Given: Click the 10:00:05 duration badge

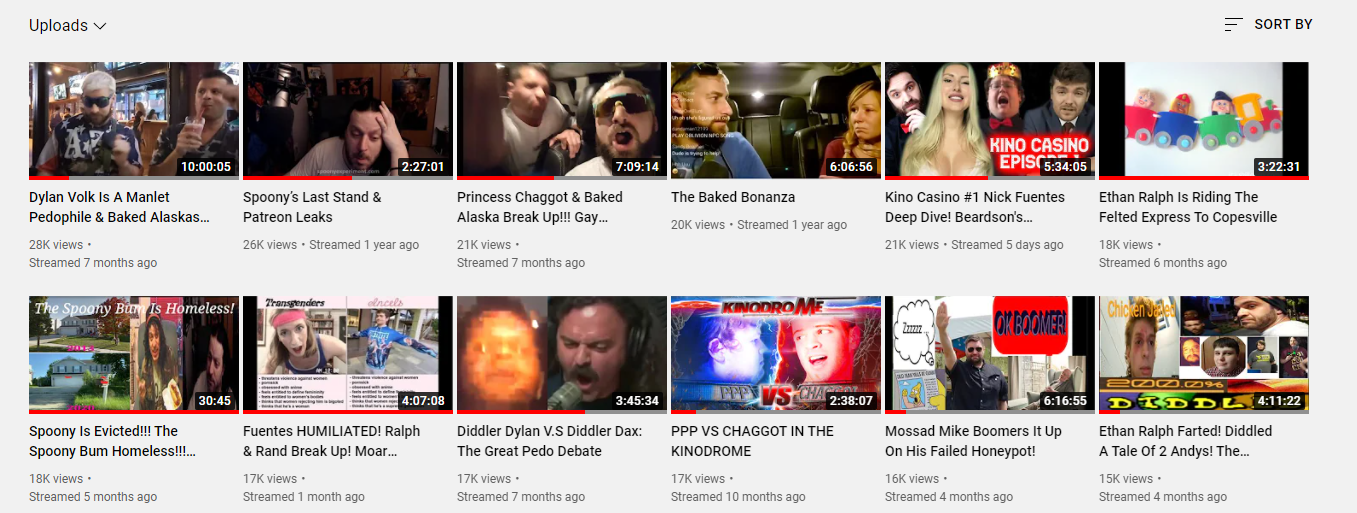Looking at the screenshot, I should (205, 167).
